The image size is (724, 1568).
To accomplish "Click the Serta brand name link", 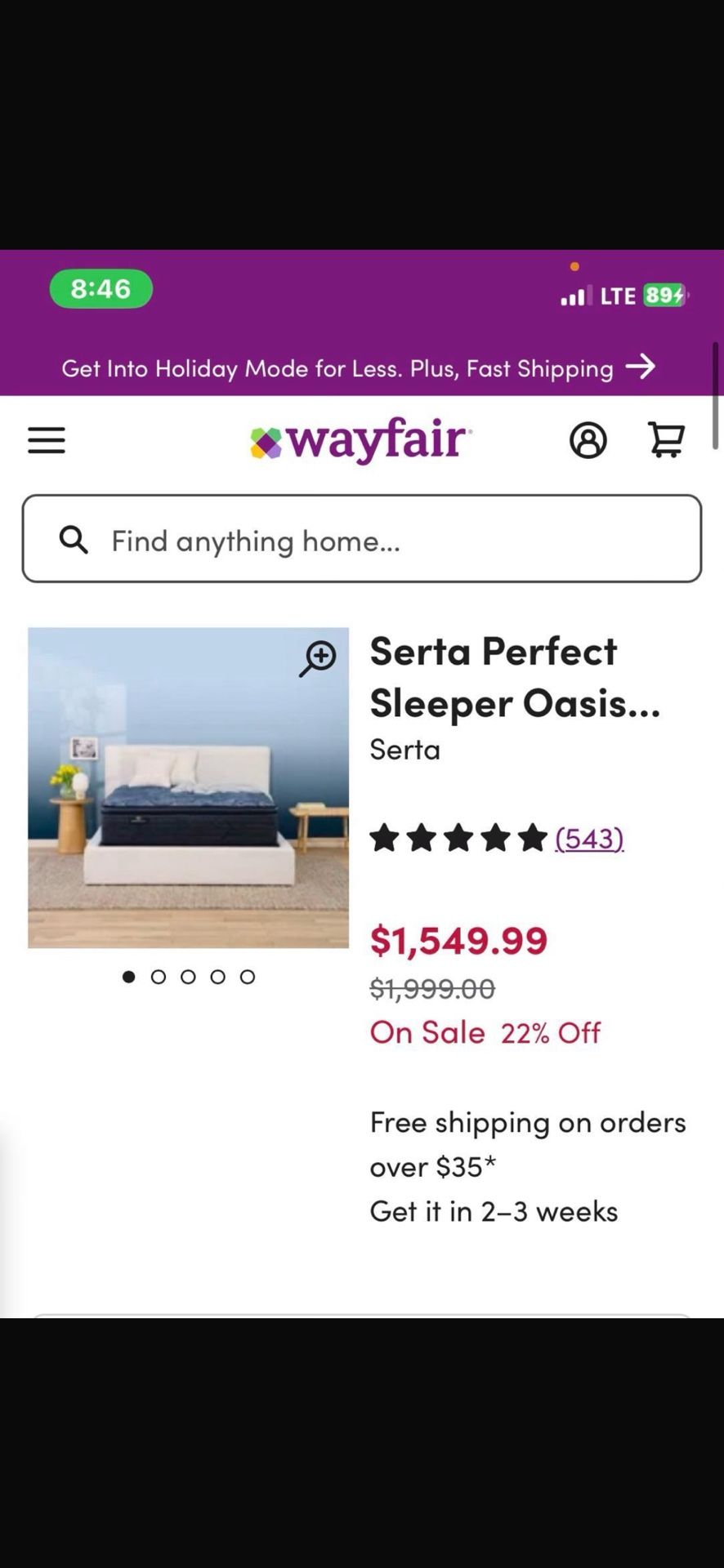I will [x=404, y=750].
